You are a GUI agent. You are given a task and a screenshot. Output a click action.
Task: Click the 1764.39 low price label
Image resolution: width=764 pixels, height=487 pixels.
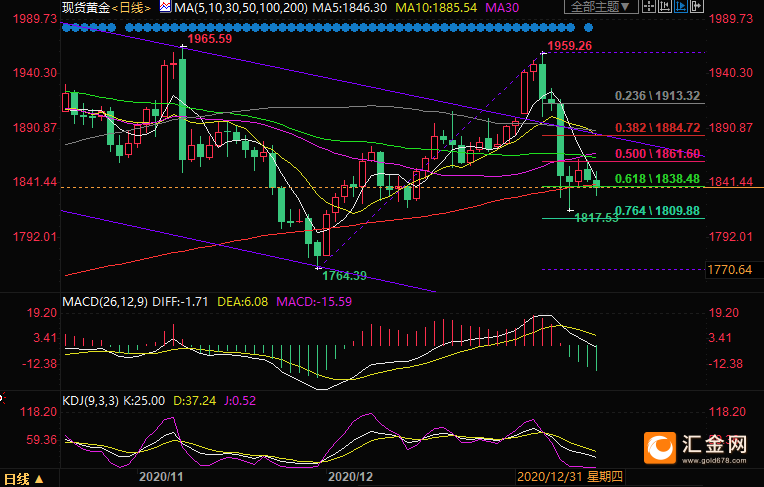(x=344, y=276)
